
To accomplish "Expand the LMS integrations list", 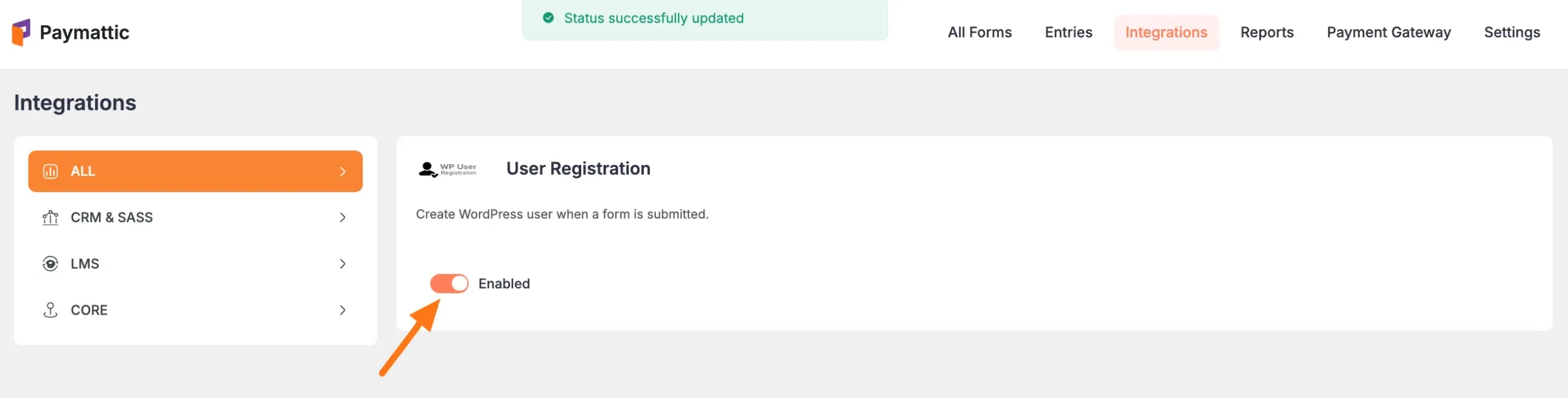I will pos(342,264).
